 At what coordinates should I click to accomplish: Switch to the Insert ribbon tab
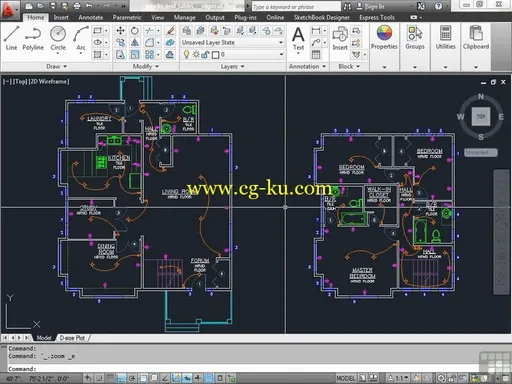pos(61,17)
